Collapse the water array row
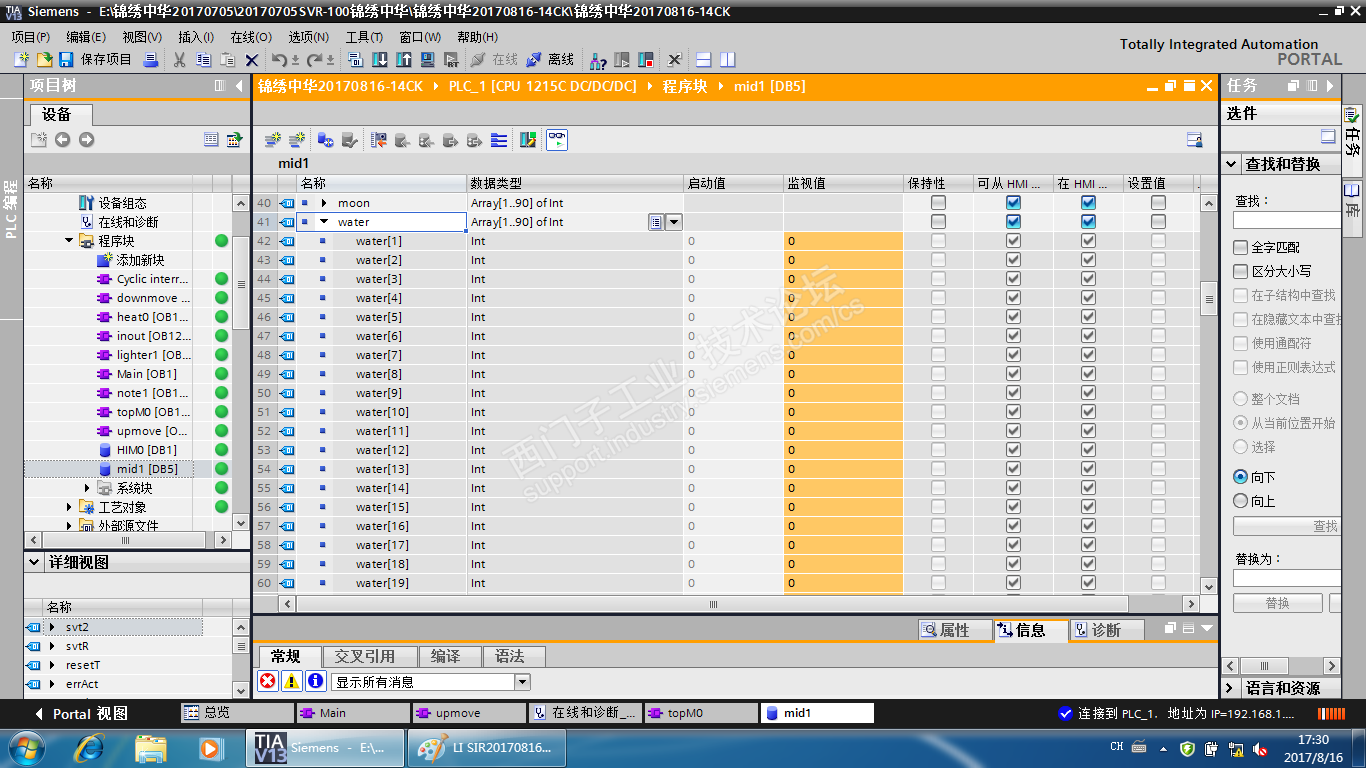Image resolution: width=1366 pixels, height=768 pixels. (x=323, y=222)
